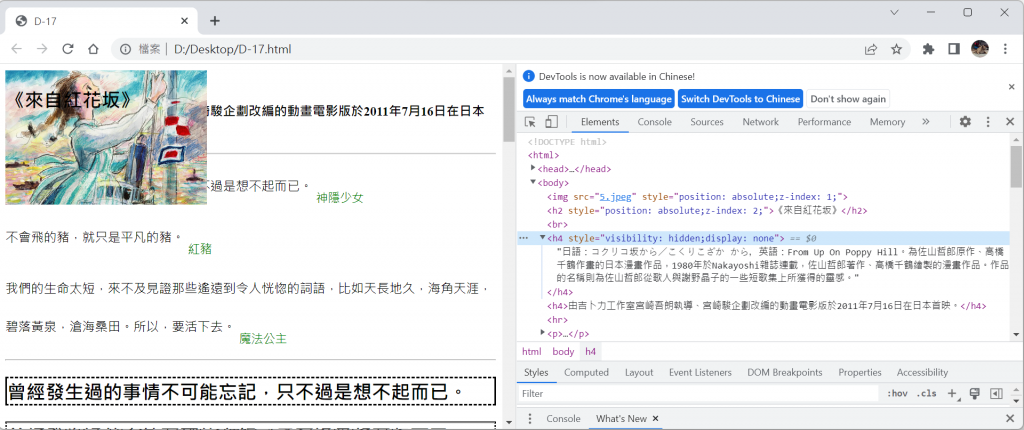This screenshot has height=430, width=1024.
Task: Open the DOM Breakpoints pane
Action: pos(785,372)
